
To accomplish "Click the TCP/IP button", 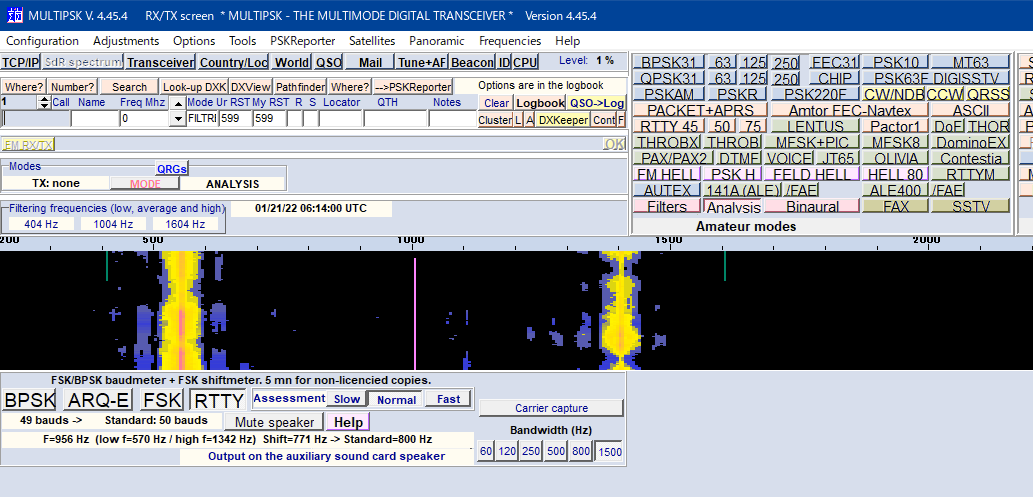I will (x=20, y=63).
